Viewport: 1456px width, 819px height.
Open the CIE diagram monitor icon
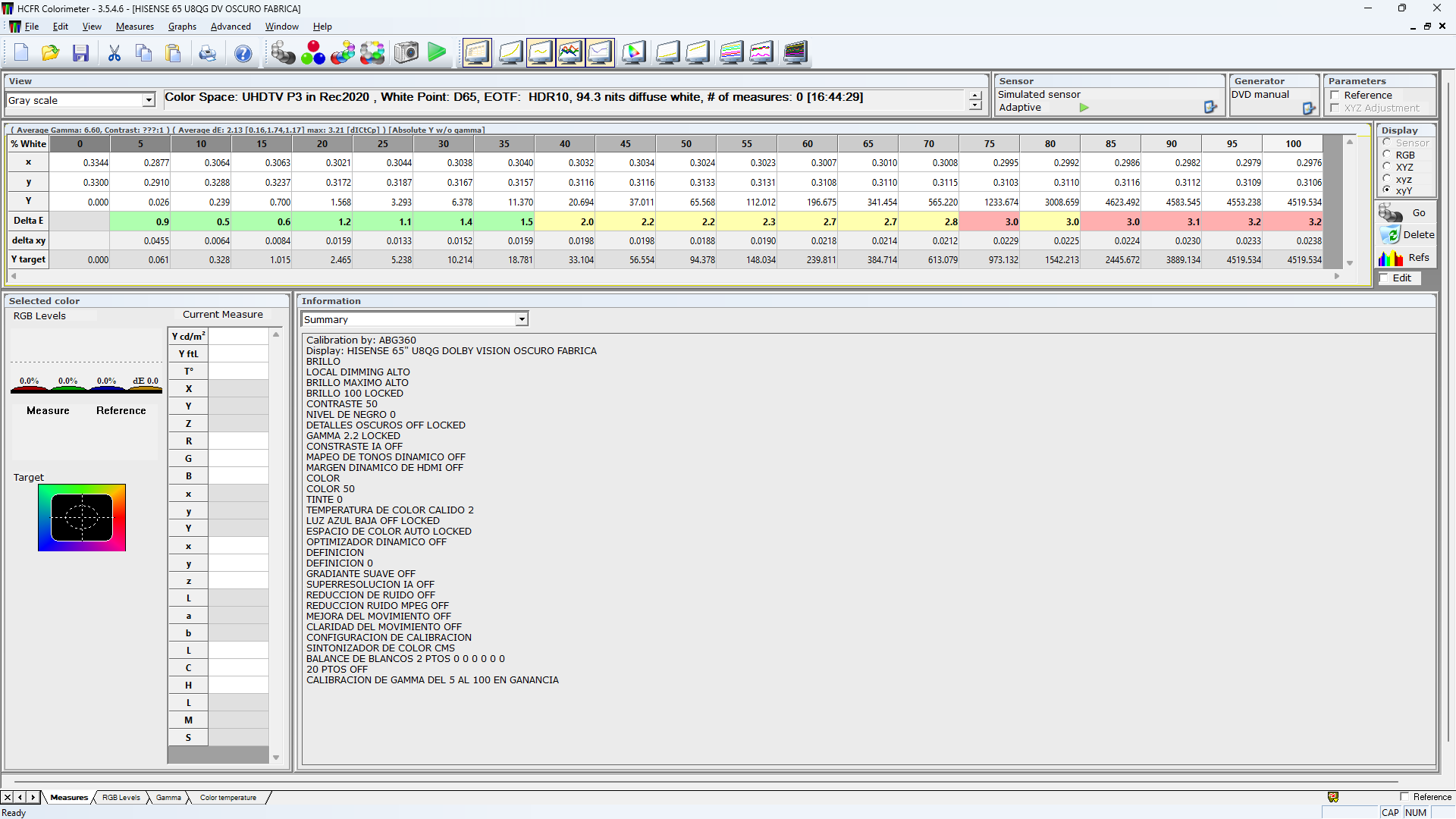pos(634,52)
